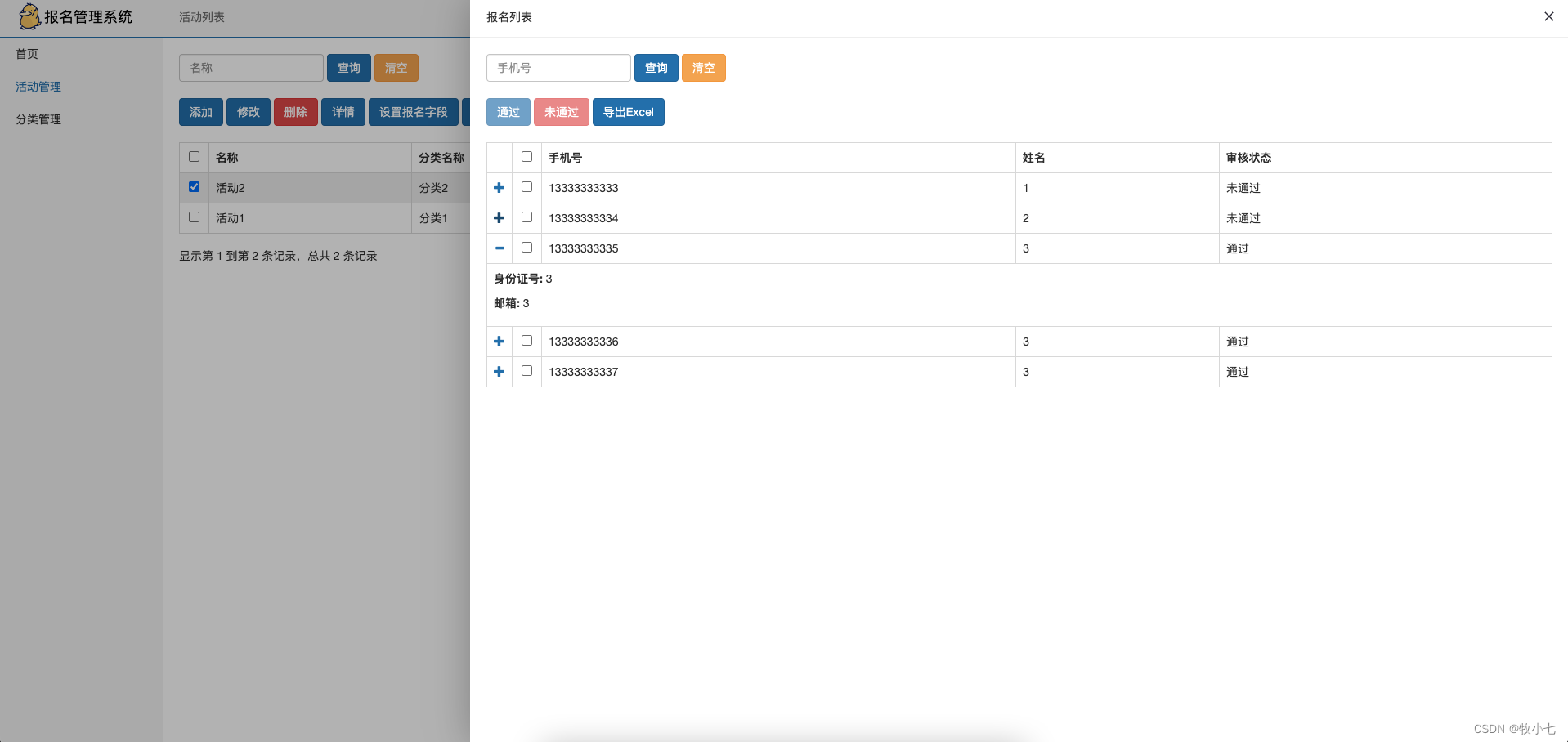Open 分类管理 in the sidebar
1568x742 pixels.
38,119
